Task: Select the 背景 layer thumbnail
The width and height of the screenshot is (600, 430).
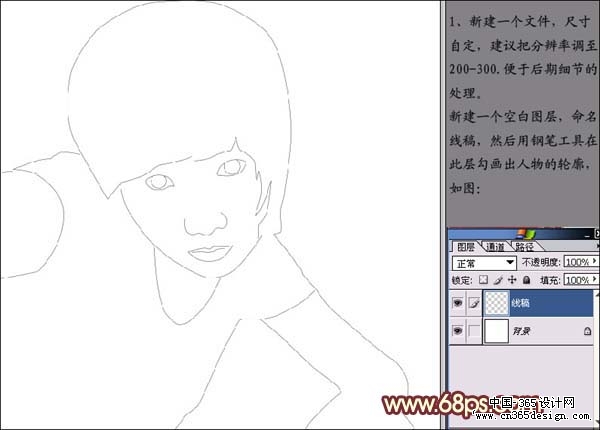Action: (496, 331)
